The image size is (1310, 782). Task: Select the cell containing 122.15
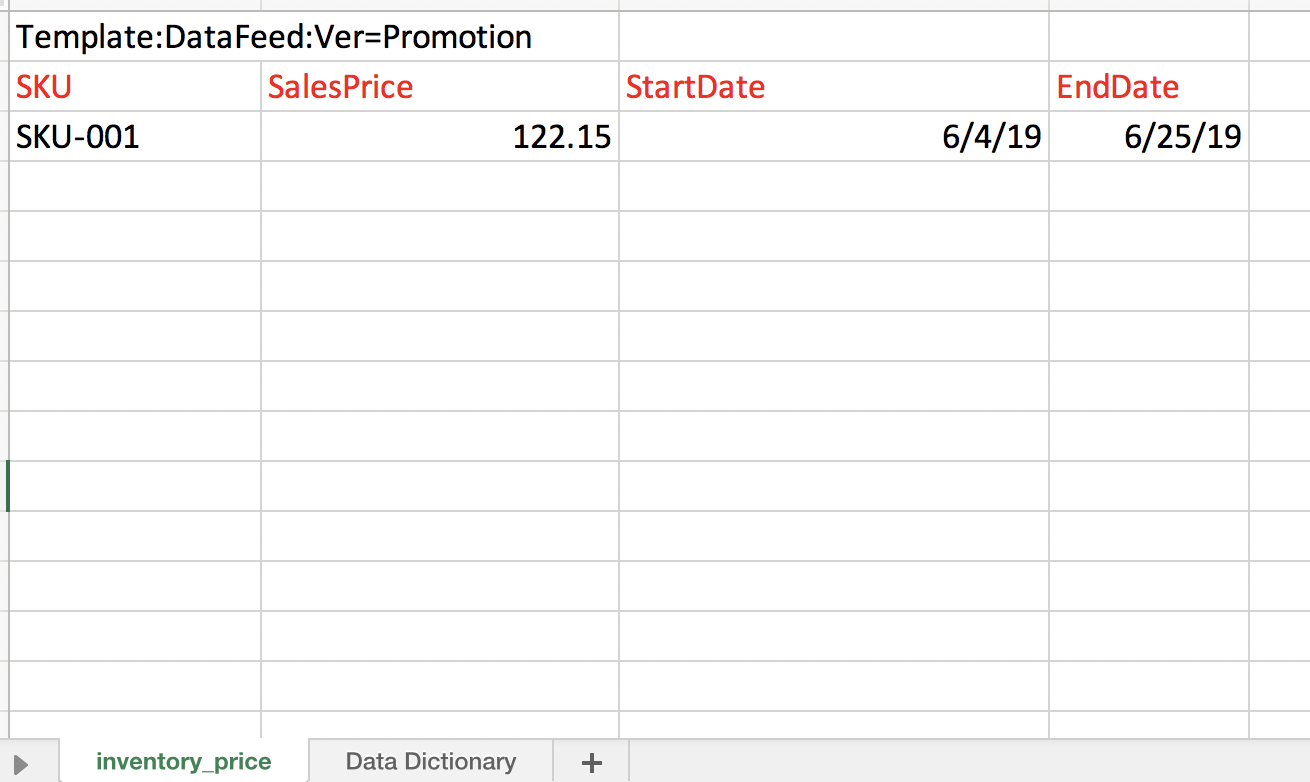click(x=440, y=137)
